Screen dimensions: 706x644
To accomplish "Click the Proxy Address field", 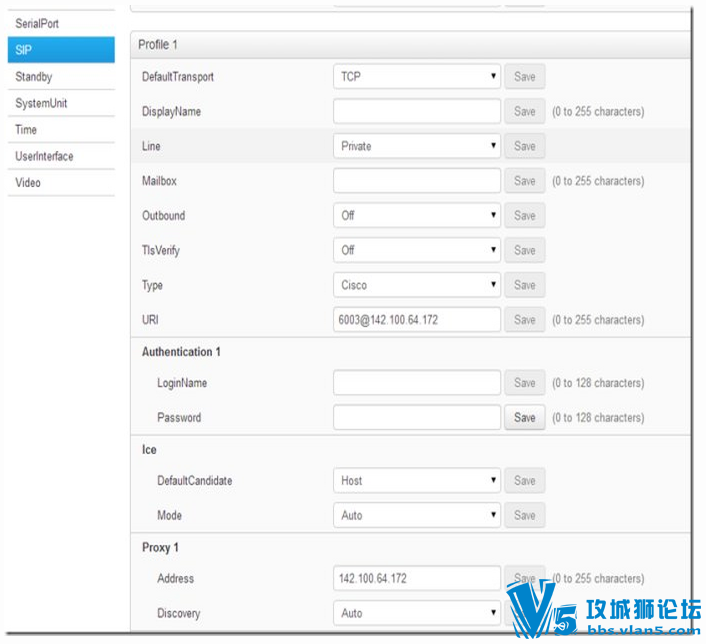I will (417, 578).
